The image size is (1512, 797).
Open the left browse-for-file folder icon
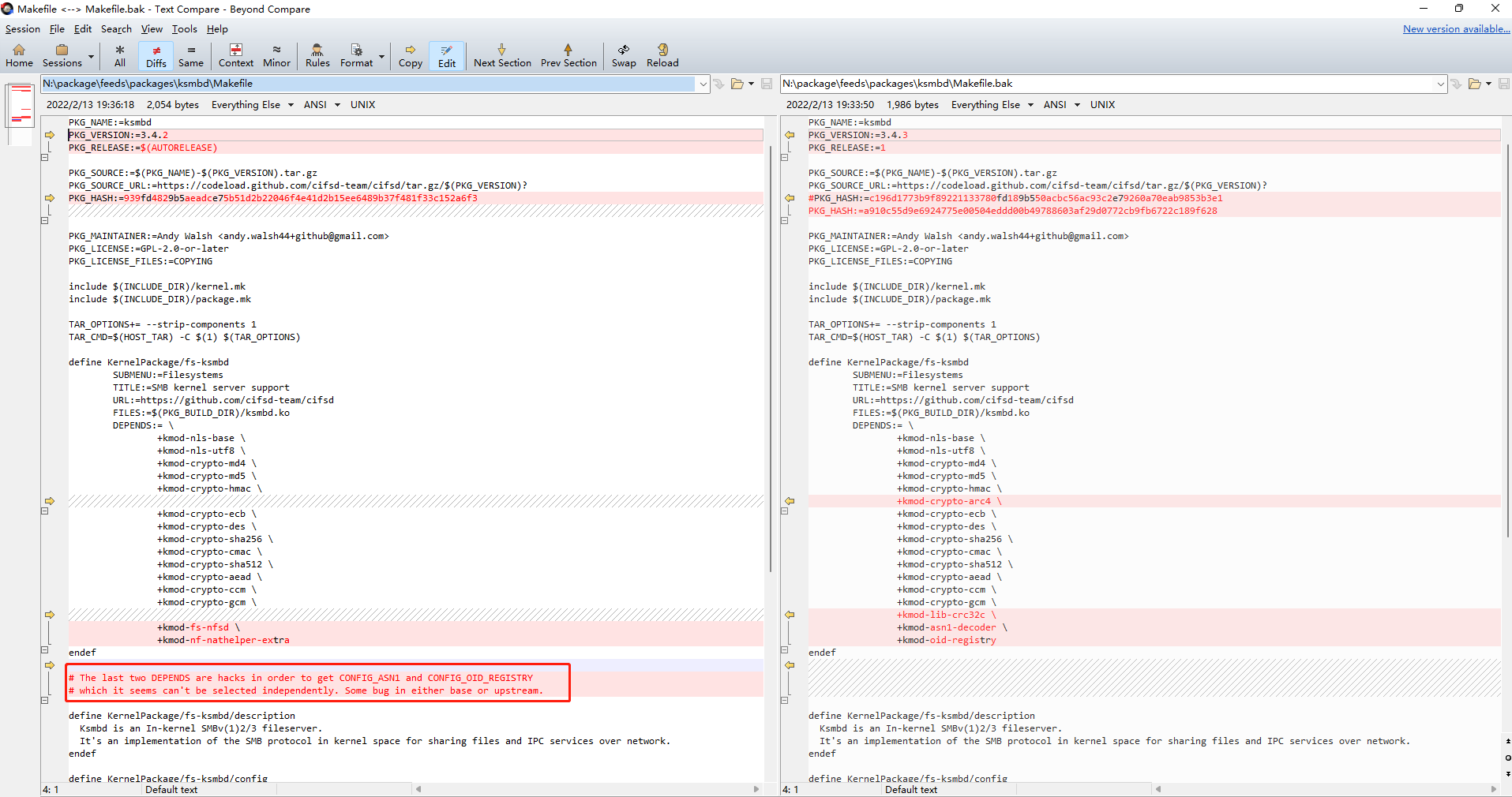click(737, 84)
